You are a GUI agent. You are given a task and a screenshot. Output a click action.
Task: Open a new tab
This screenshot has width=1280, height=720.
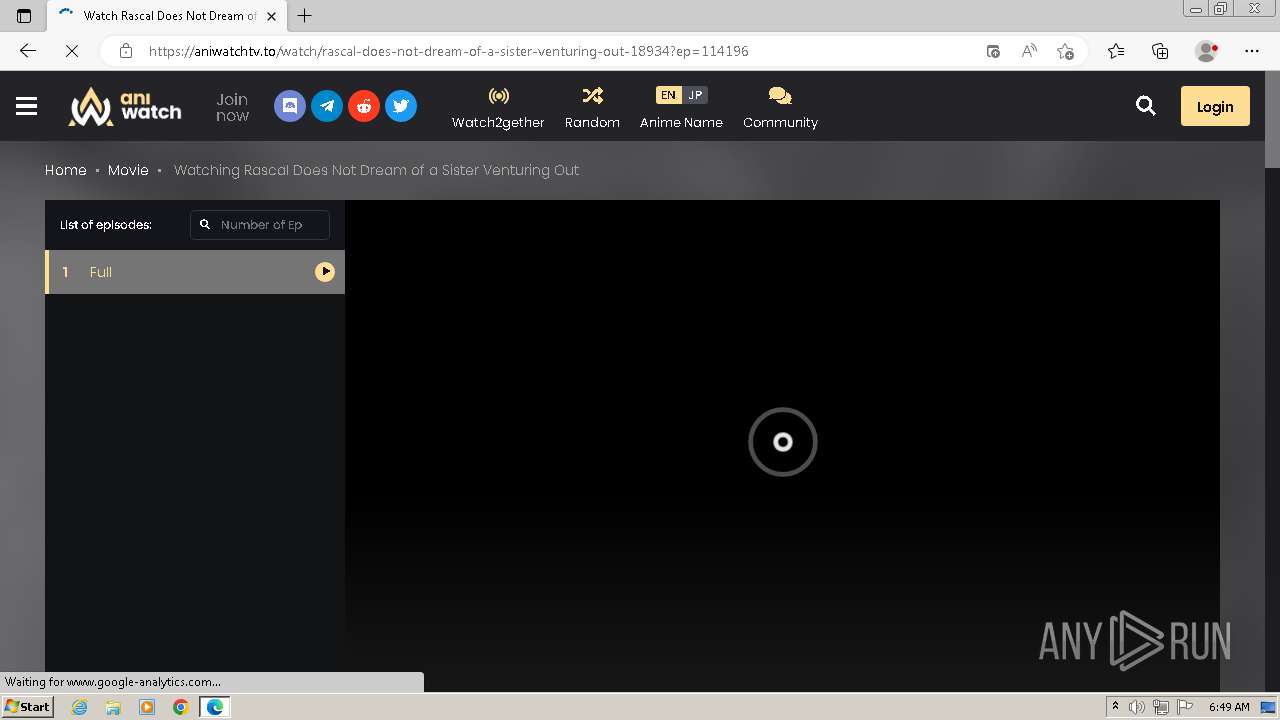[305, 15]
